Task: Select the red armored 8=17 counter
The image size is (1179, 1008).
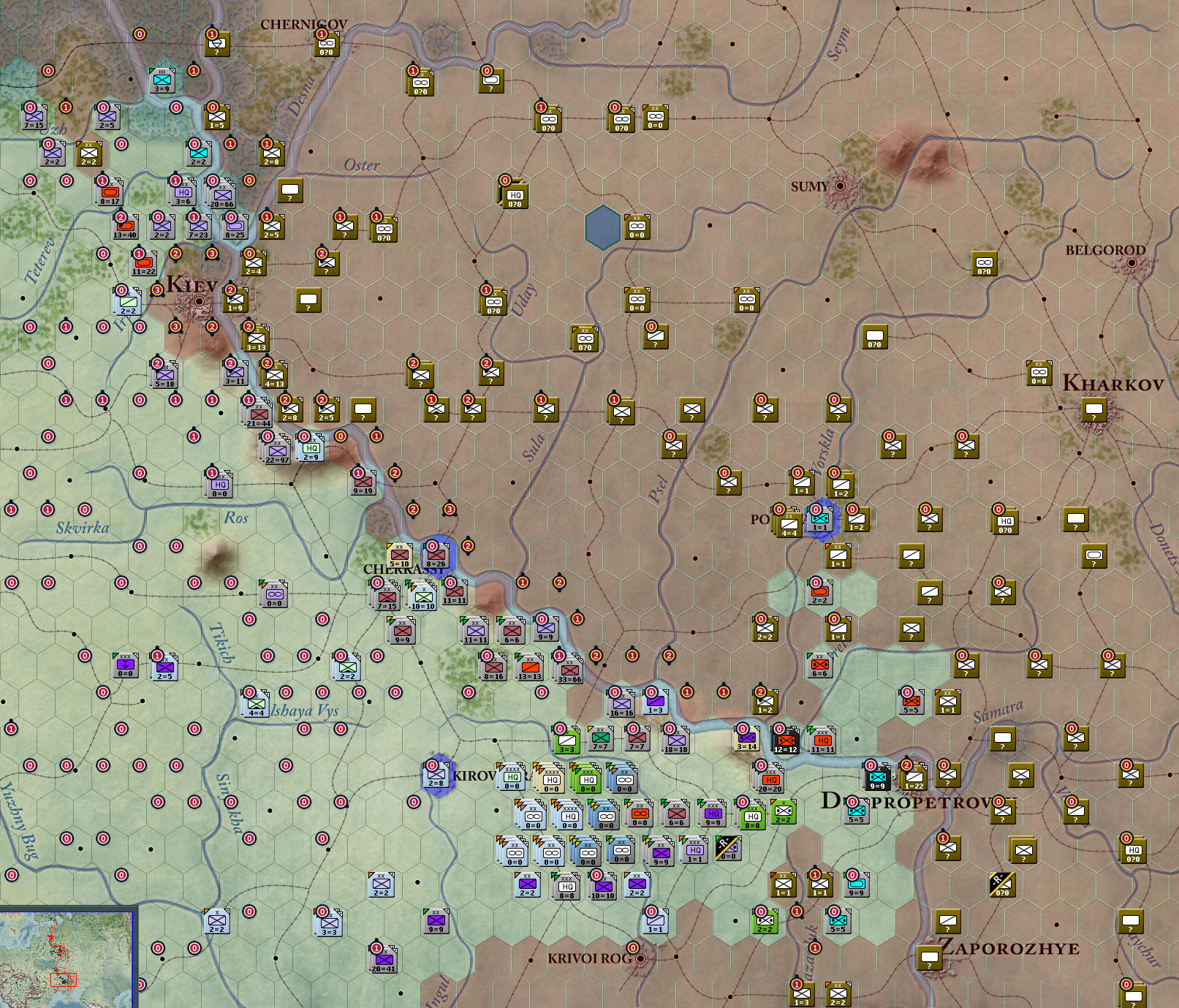Action: tap(110, 193)
